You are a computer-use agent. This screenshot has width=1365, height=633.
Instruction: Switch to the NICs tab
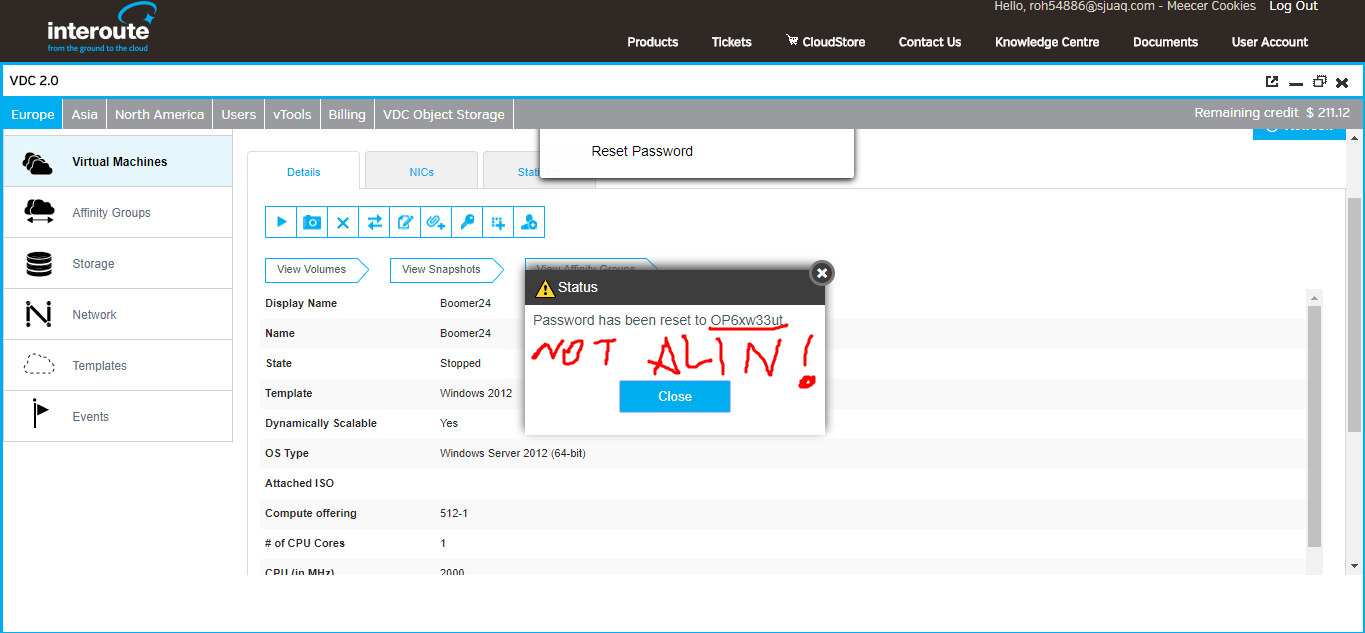coord(421,171)
